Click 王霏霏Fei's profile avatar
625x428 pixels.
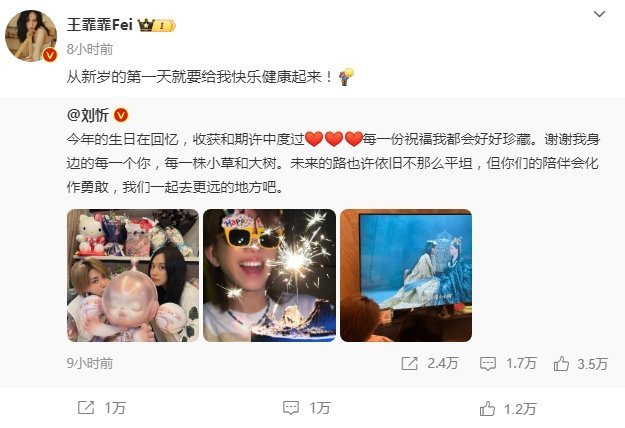(31, 36)
